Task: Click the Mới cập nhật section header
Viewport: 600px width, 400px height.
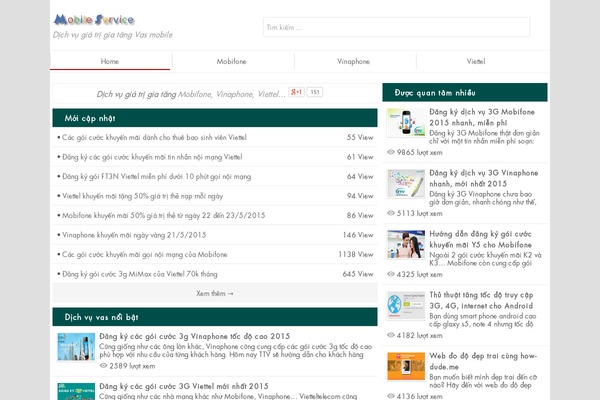Action: 215,118
